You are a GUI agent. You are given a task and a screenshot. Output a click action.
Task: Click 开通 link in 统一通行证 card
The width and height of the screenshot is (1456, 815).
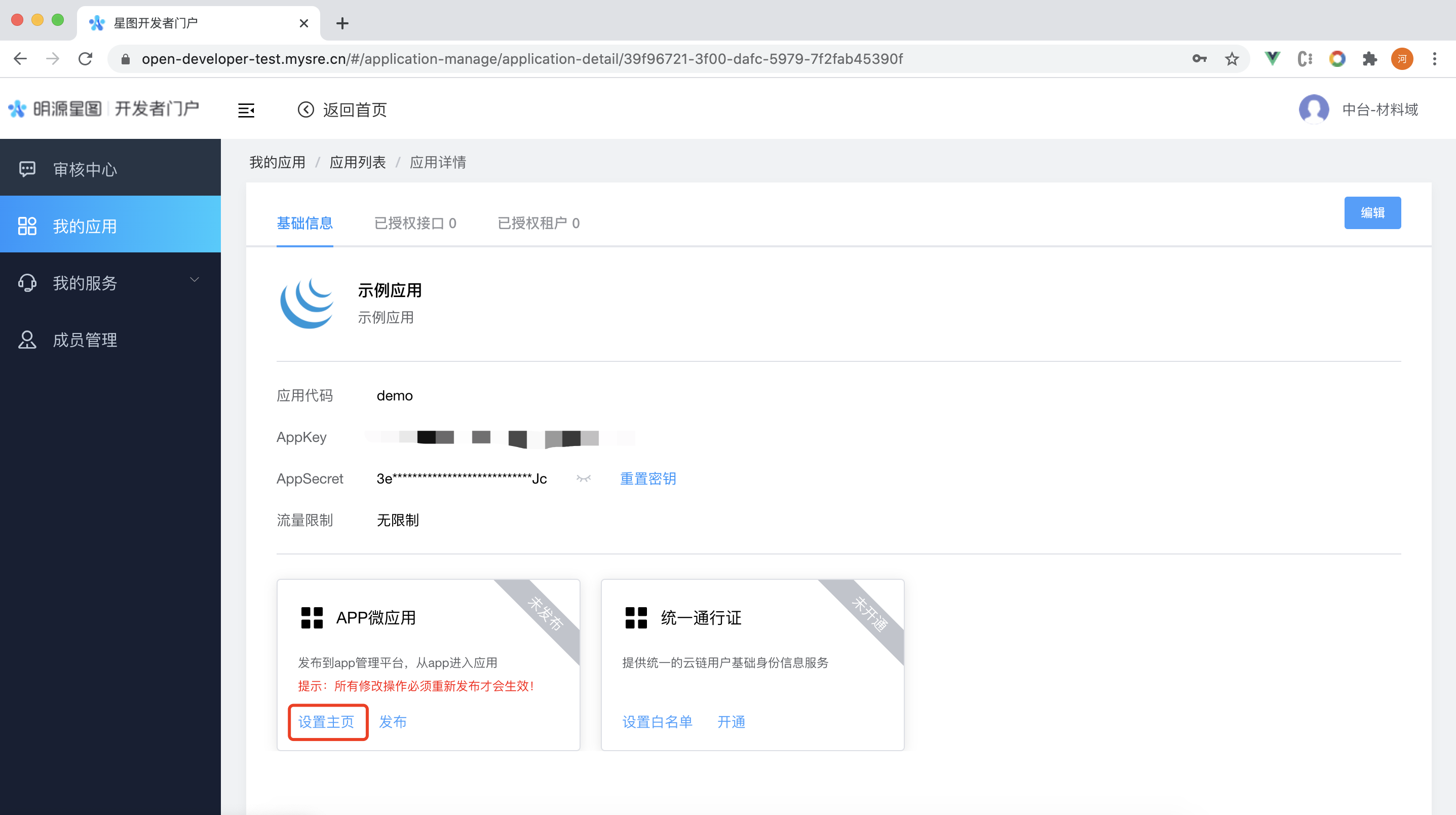pos(731,722)
